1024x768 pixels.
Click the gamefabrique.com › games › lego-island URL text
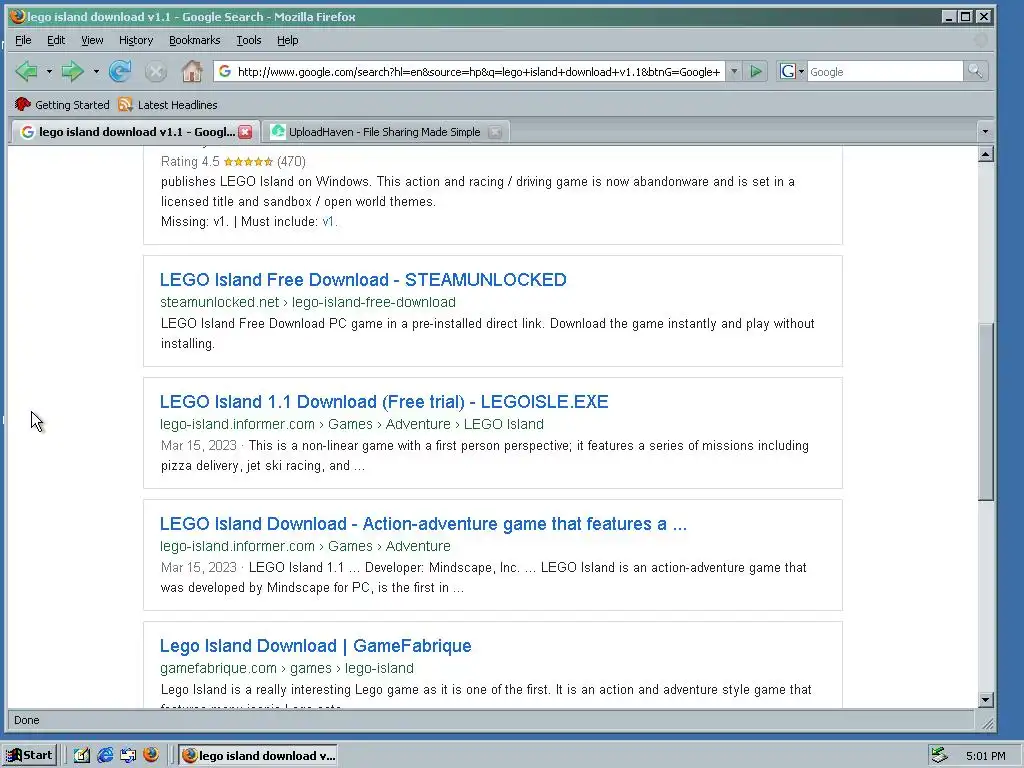pos(287,668)
